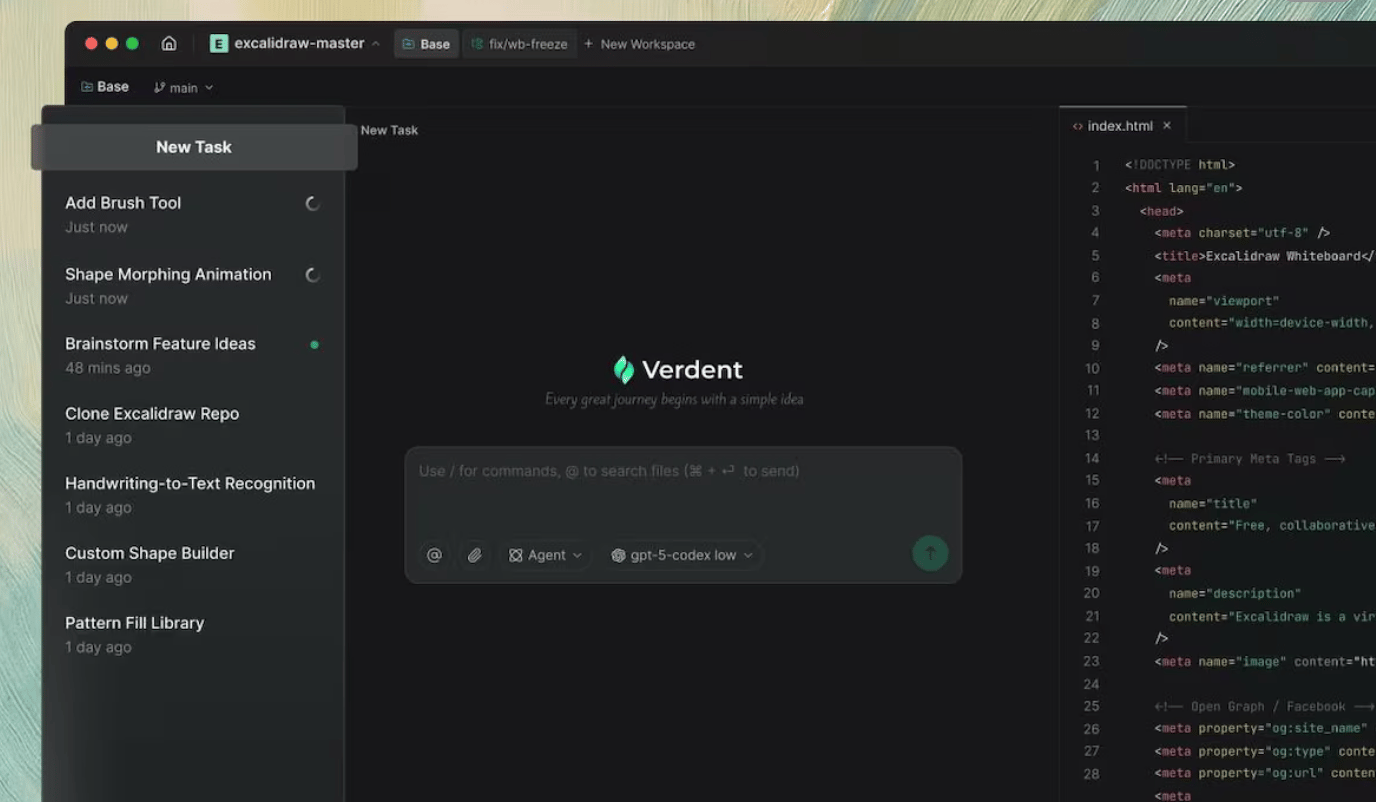Click the Verdent leaf logo
This screenshot has height=802, width=1376.
tap(624, 370)
